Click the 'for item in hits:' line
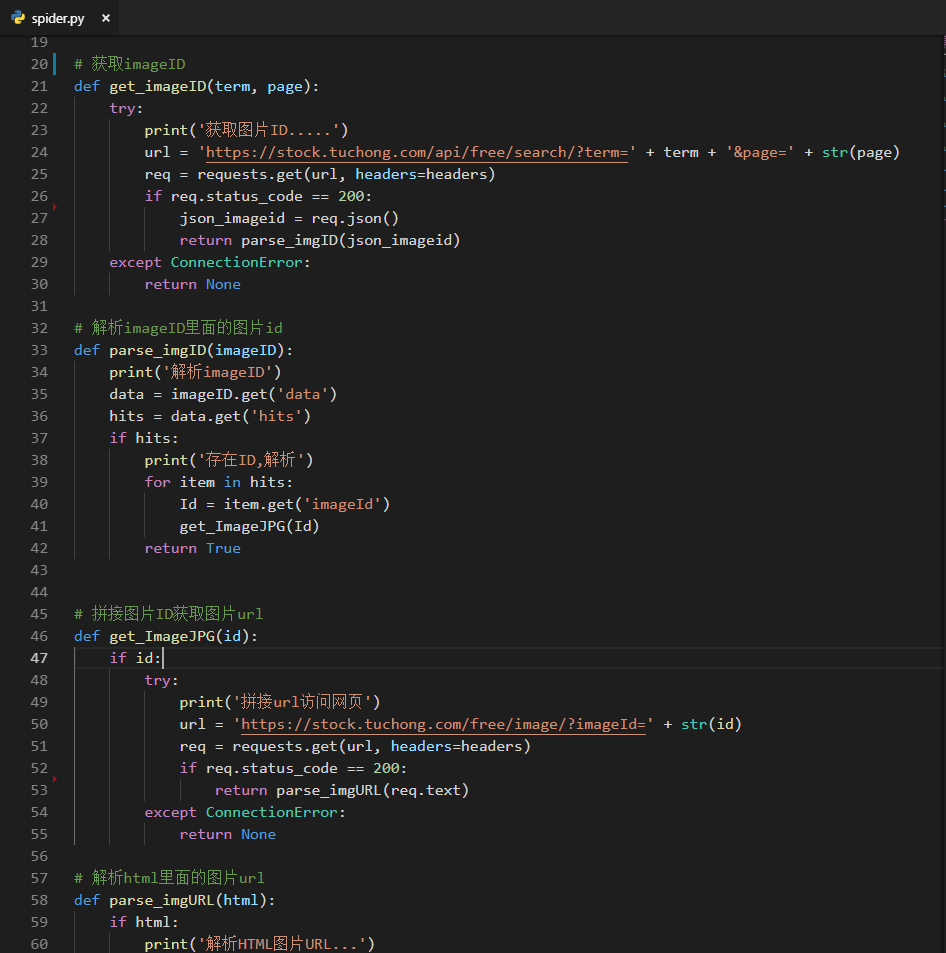 click(x=218, y=483)
